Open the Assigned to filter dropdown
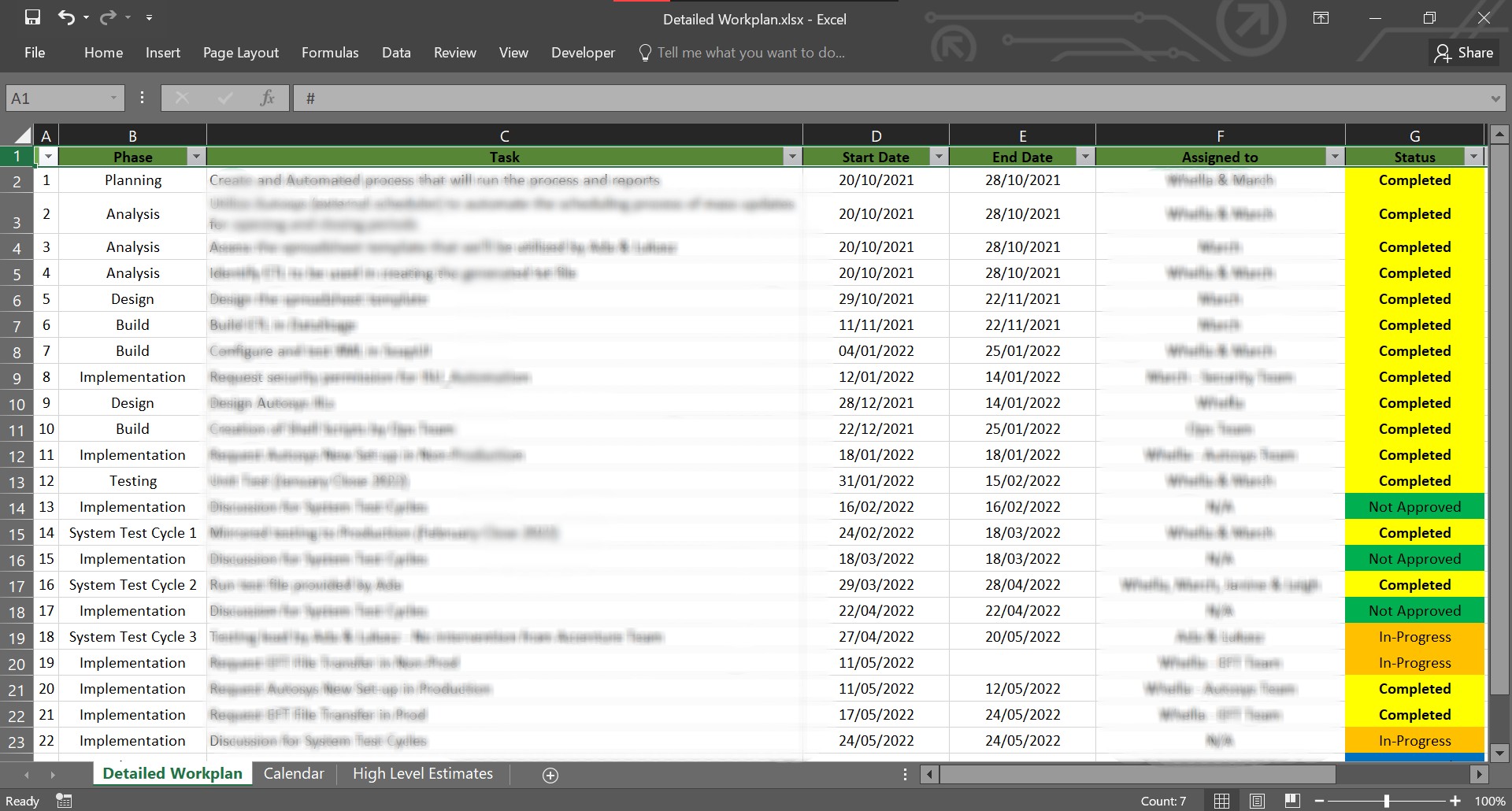 tap(1335, 157)
